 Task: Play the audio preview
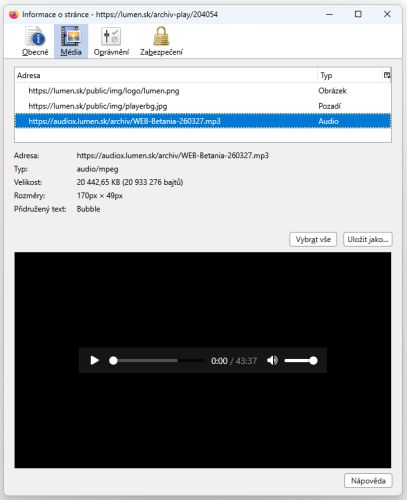[x=95, y=360]
